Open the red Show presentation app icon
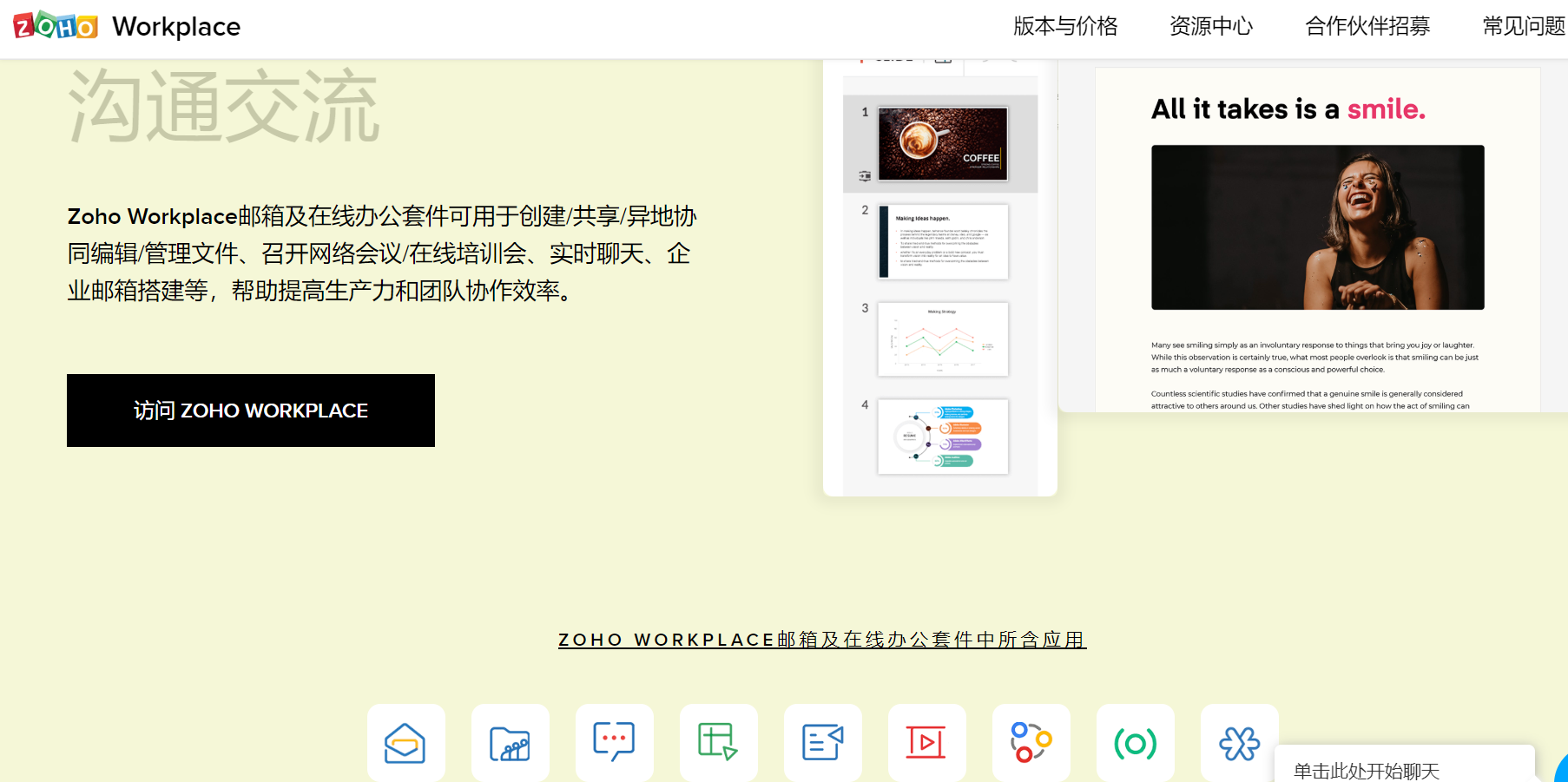The image size is (1568, 782). 926,743
